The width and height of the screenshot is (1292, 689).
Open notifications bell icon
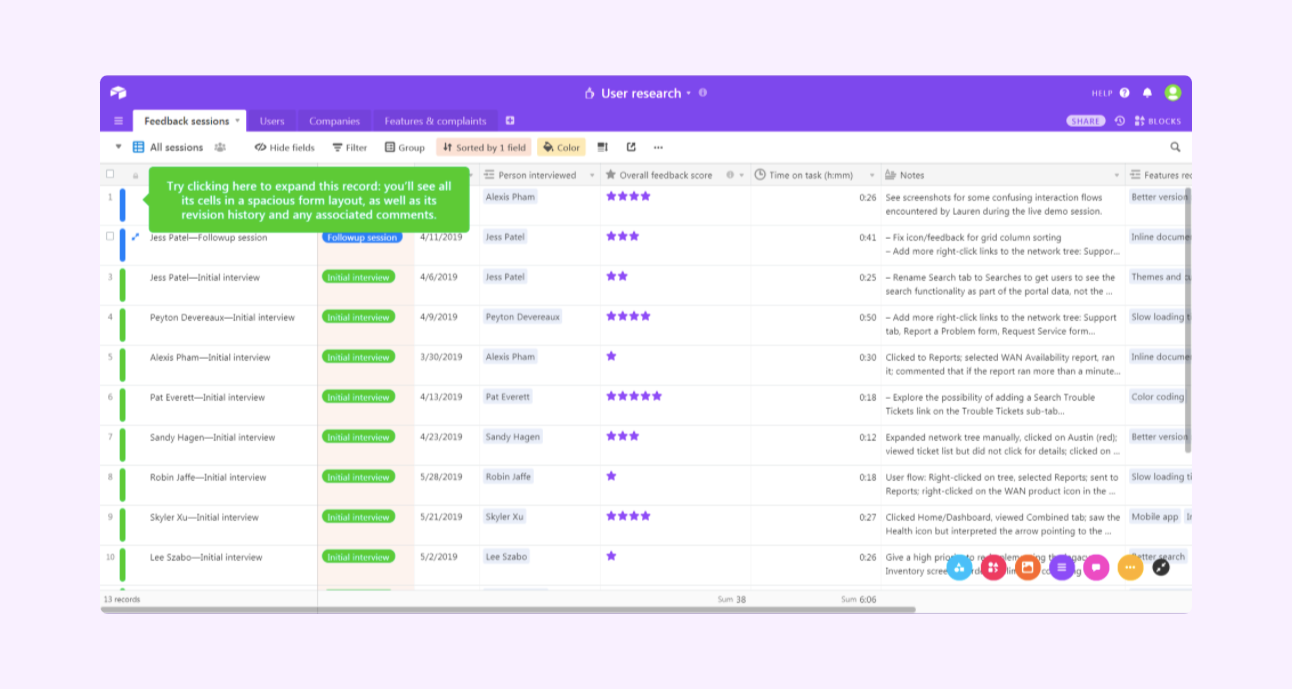coord(1148,93)
